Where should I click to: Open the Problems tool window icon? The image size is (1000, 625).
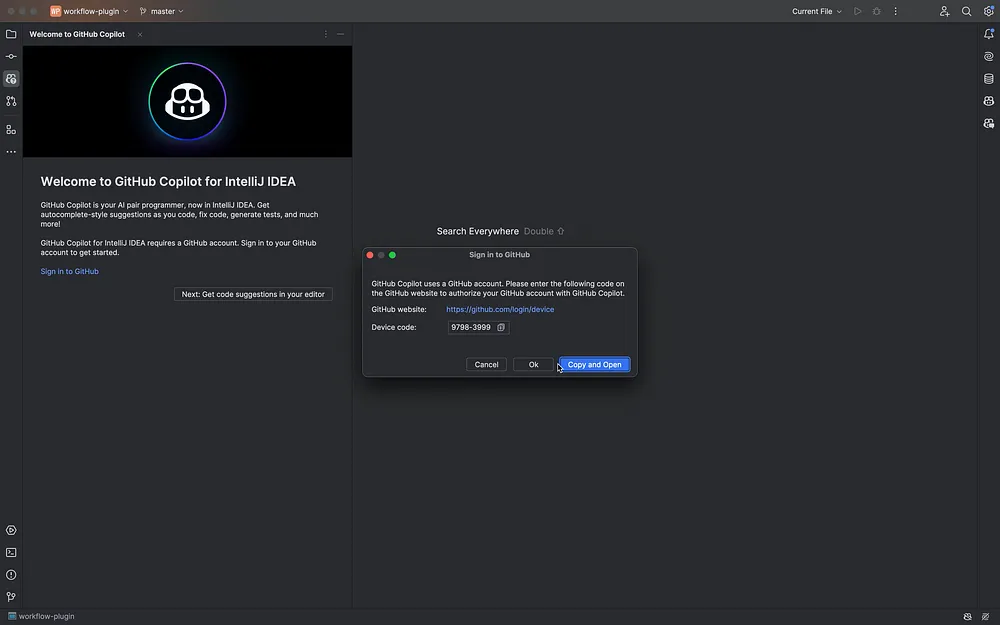(11, 575)
